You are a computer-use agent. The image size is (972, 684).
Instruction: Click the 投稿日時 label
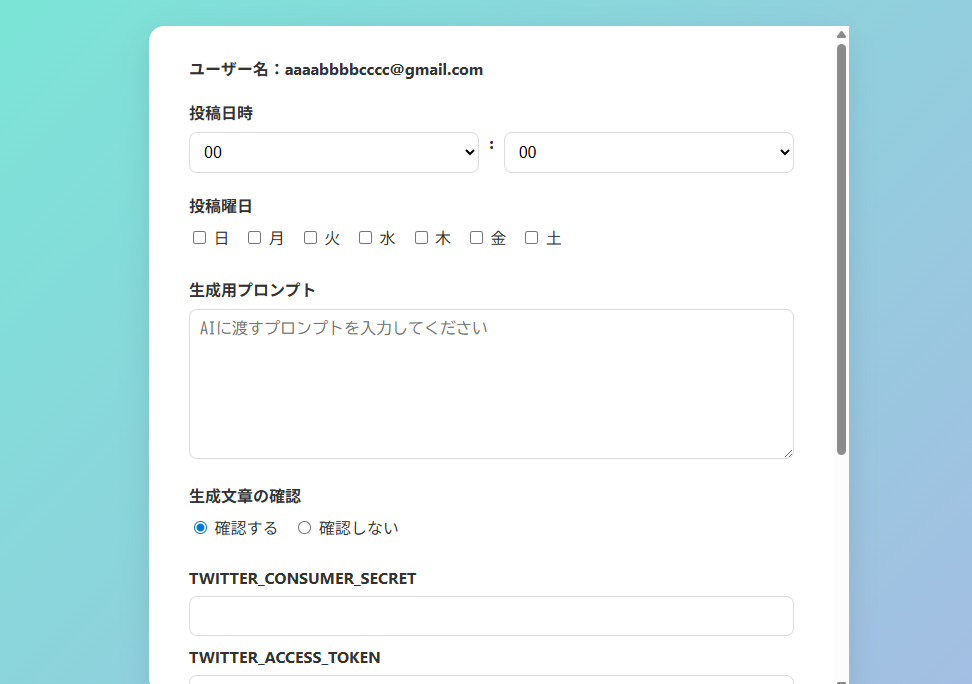(x=221, y=113)
